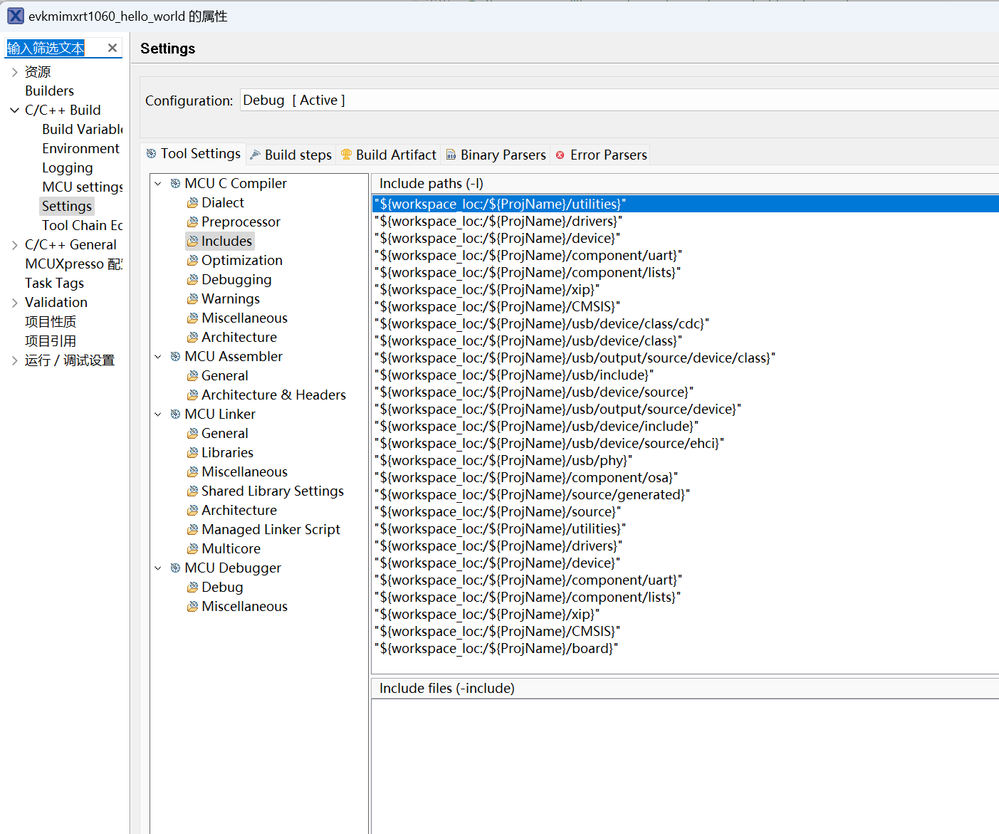Collapse the MCU C Compiler tree node
The width and height of the screenshot is (999, 834).
158,183
